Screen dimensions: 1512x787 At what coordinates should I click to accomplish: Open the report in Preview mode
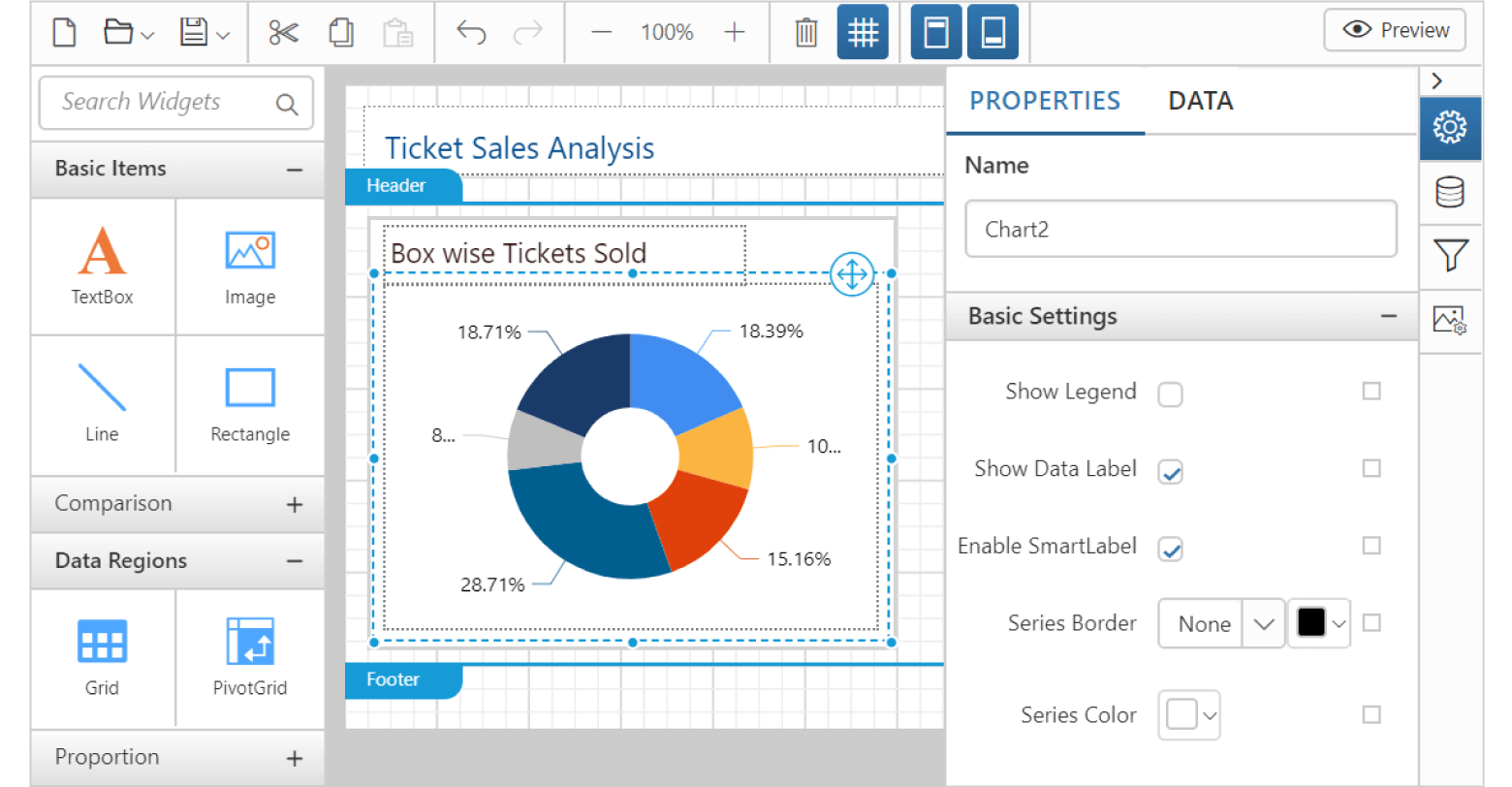1394,30
